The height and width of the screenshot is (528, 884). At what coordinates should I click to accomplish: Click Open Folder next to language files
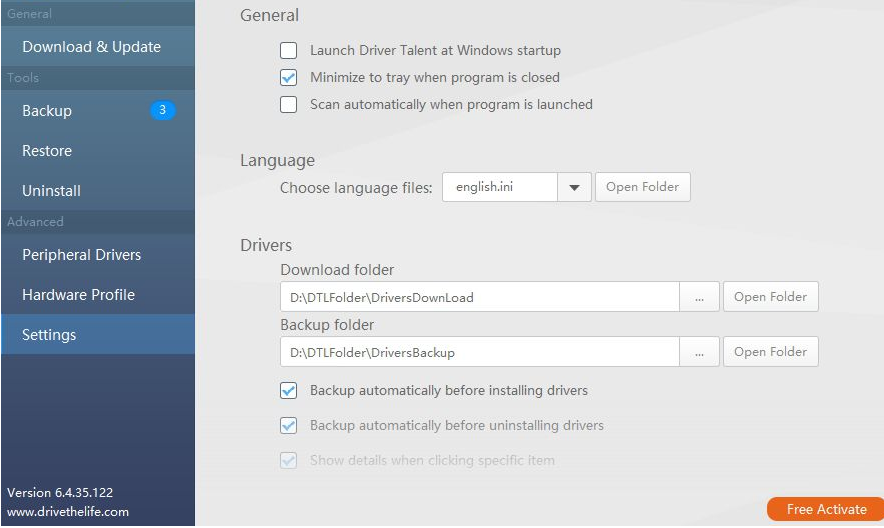click(x=642, y=187)
